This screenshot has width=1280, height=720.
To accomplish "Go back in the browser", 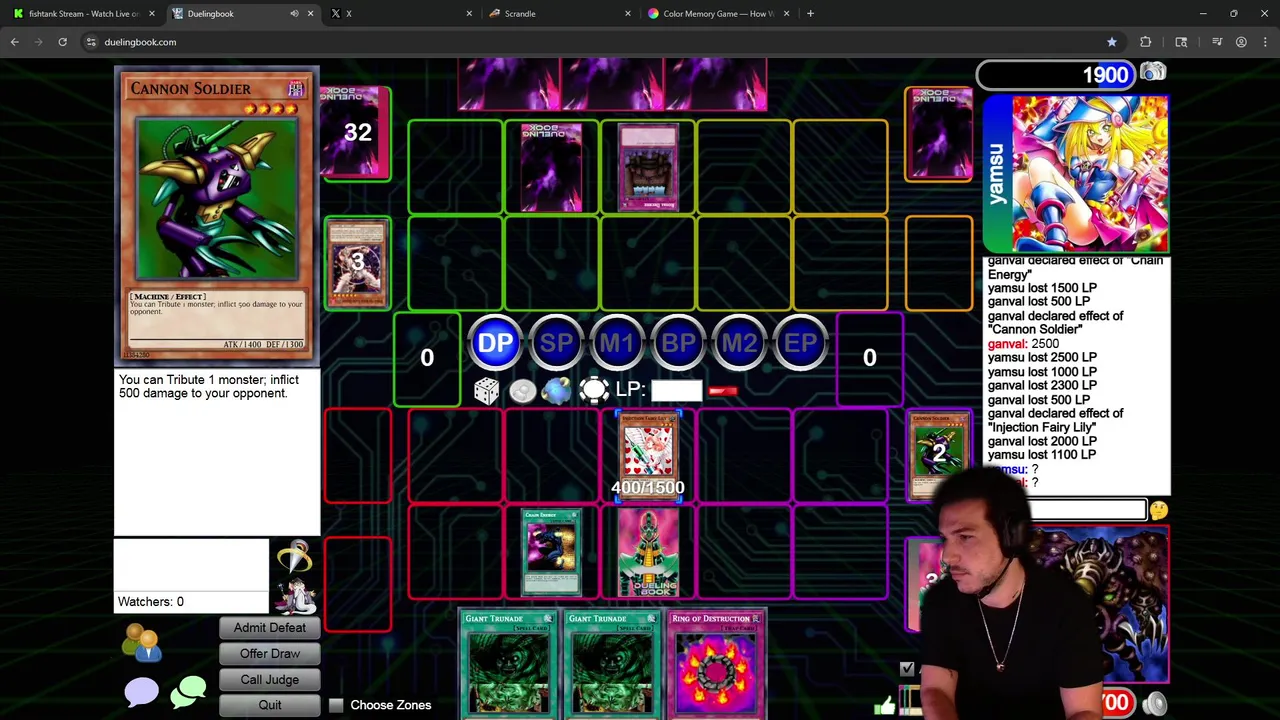I will tap(15, 42).
